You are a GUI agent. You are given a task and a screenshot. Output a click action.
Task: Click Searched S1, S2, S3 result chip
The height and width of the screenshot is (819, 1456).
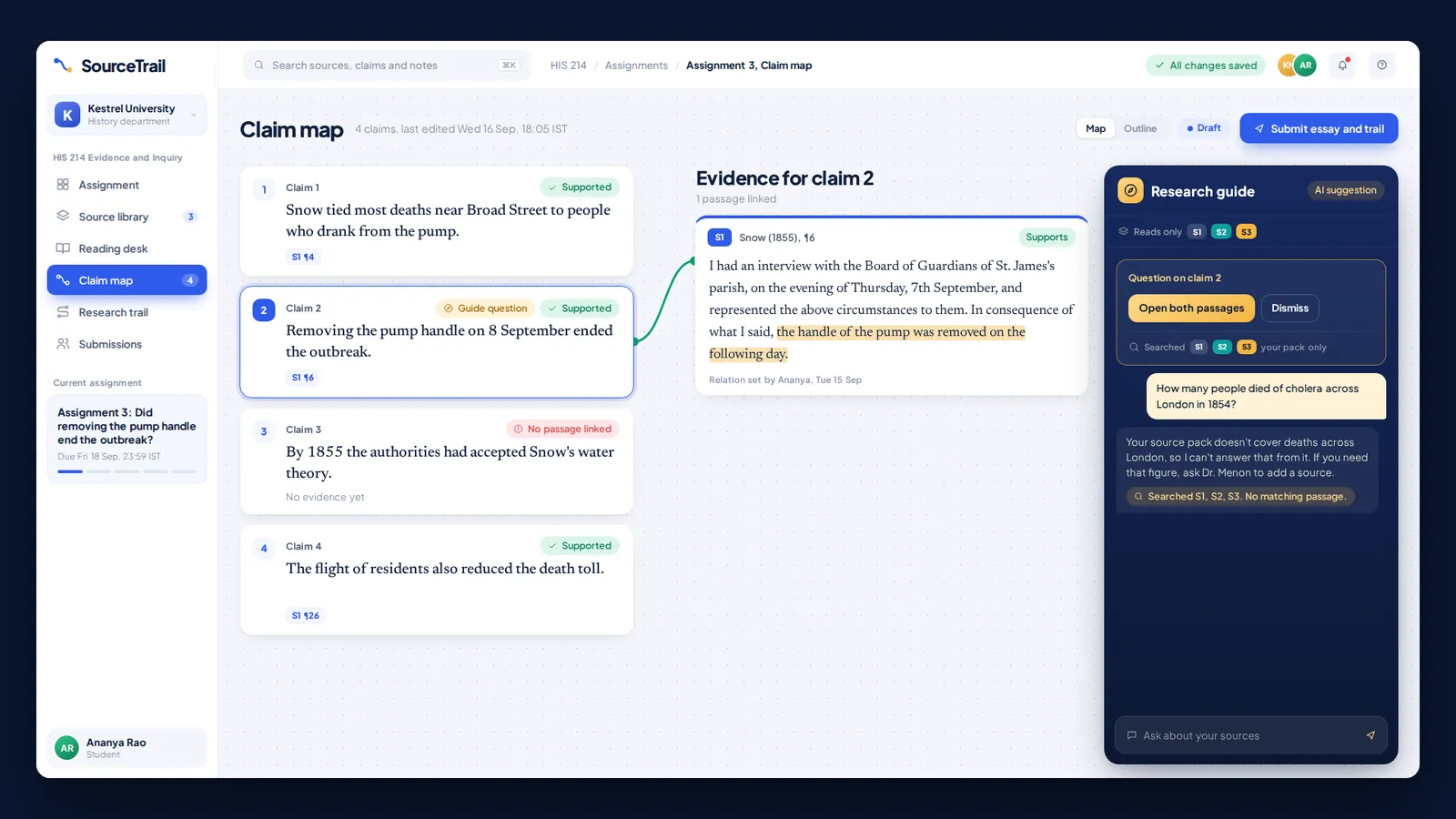(1241, 497)
